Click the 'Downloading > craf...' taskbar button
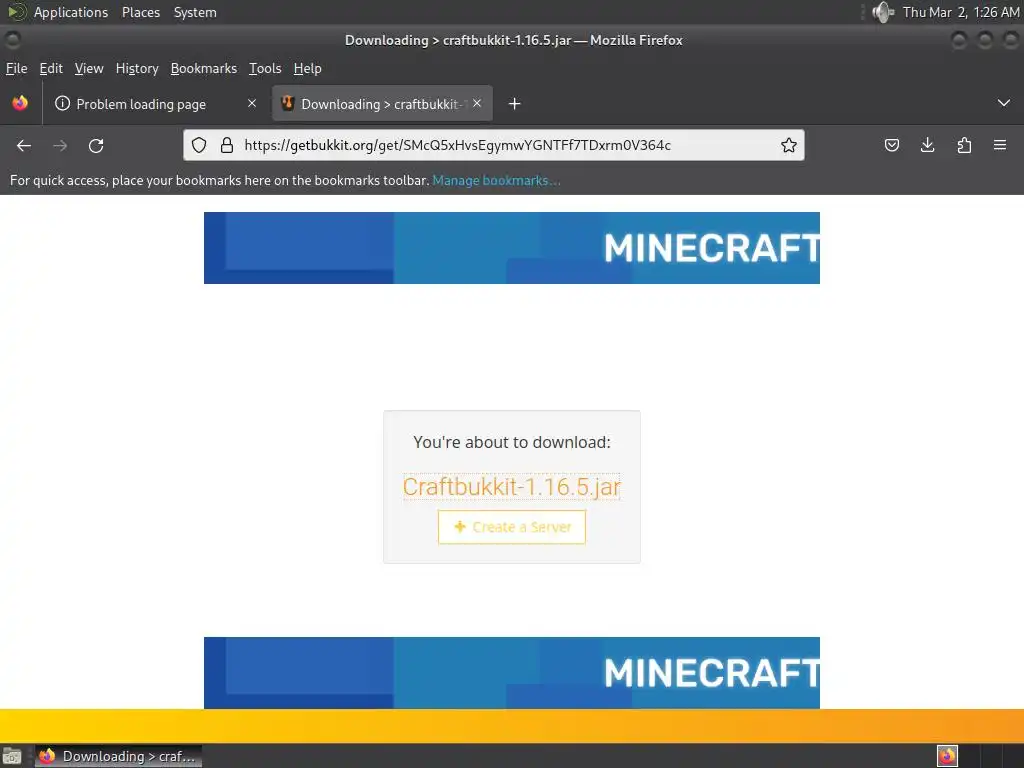 118,756
